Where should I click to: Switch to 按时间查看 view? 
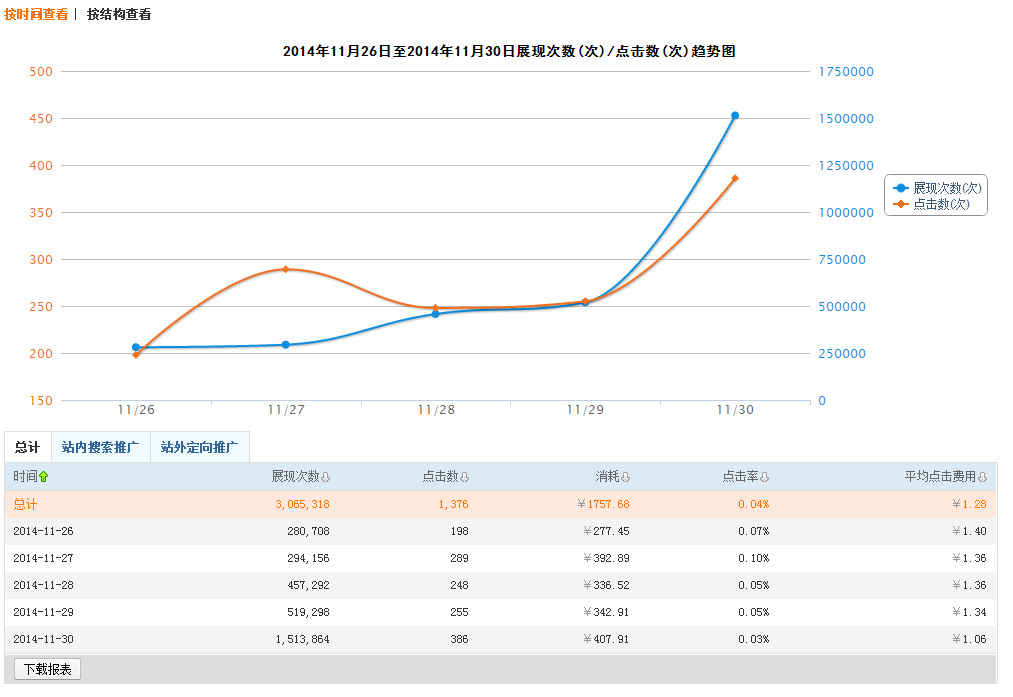(36, 14)
